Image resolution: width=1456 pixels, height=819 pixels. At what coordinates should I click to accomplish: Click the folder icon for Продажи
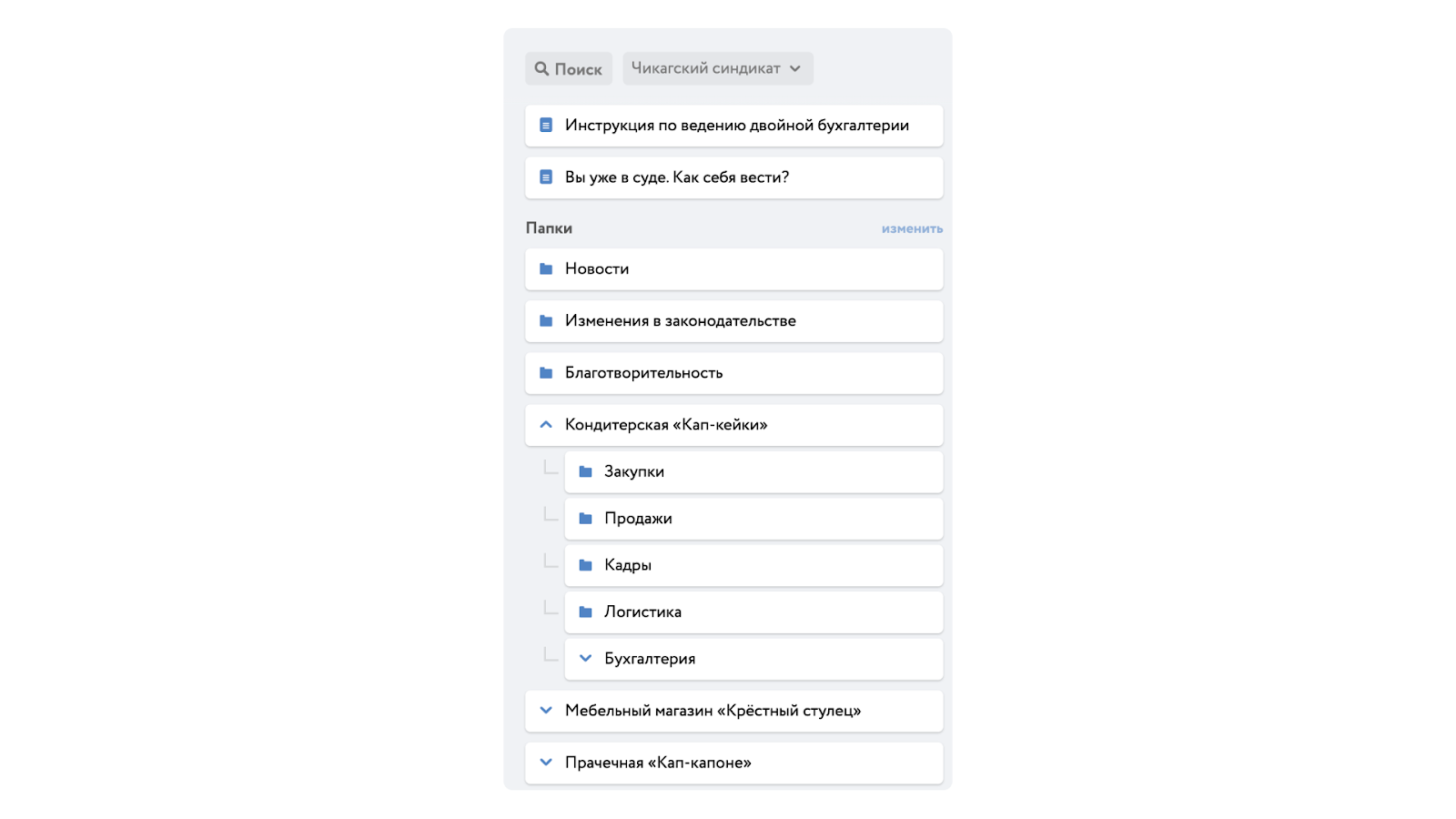[x=585, y=518]
